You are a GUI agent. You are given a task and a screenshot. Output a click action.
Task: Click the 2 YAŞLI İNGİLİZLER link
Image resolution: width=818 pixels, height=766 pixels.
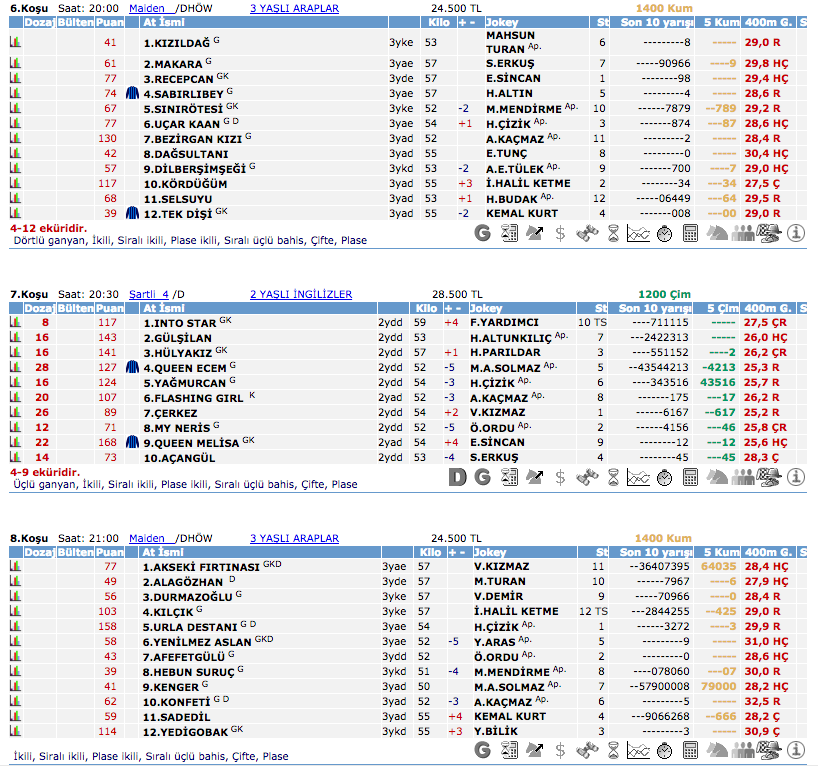pyautogui.click(x=301, y=295)
